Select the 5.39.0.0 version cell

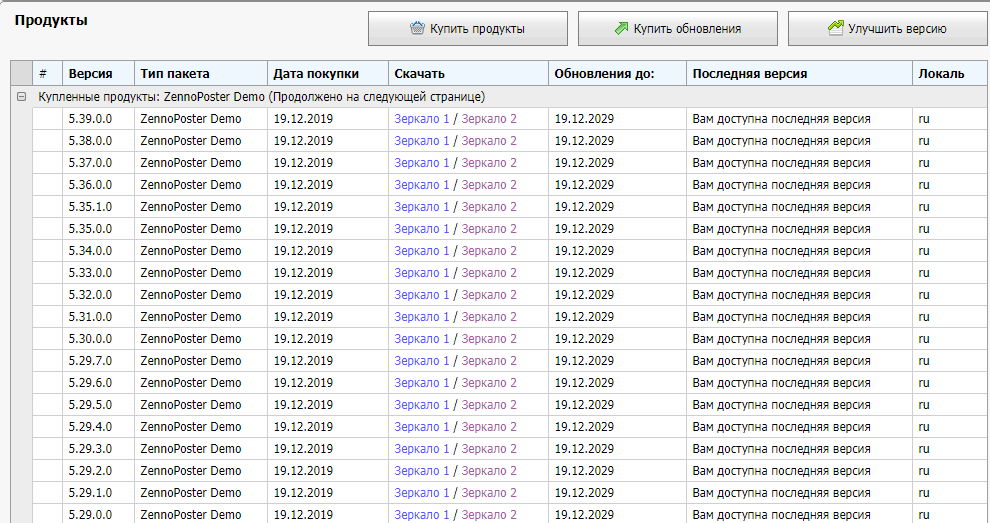click(x=98, y=119)
